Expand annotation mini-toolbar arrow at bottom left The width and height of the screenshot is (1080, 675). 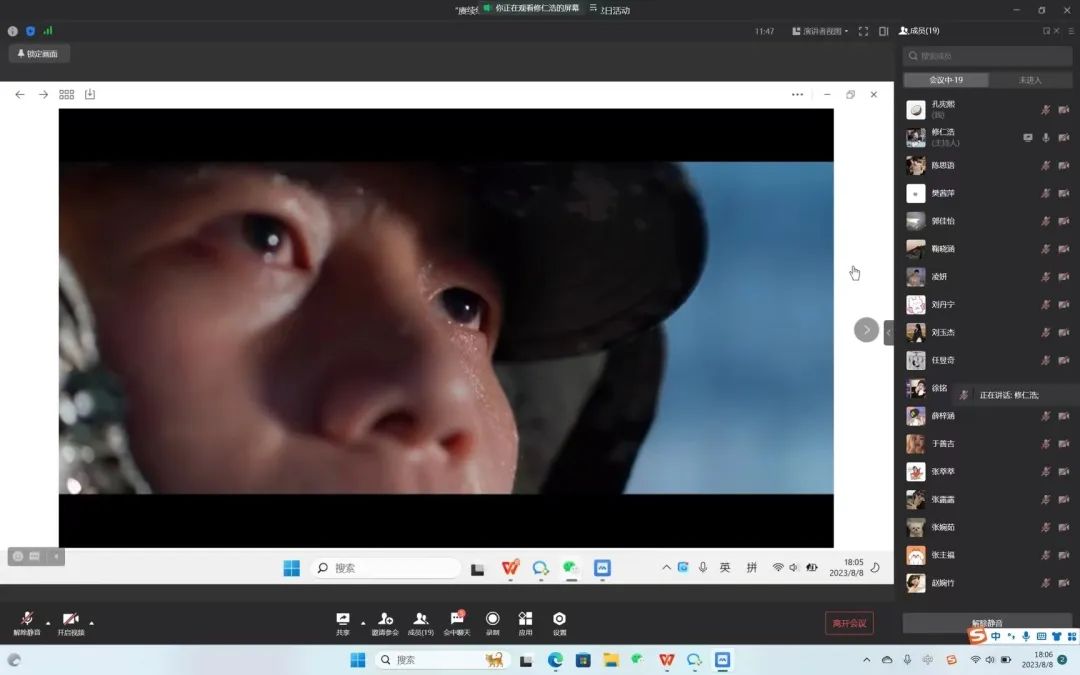56,556
